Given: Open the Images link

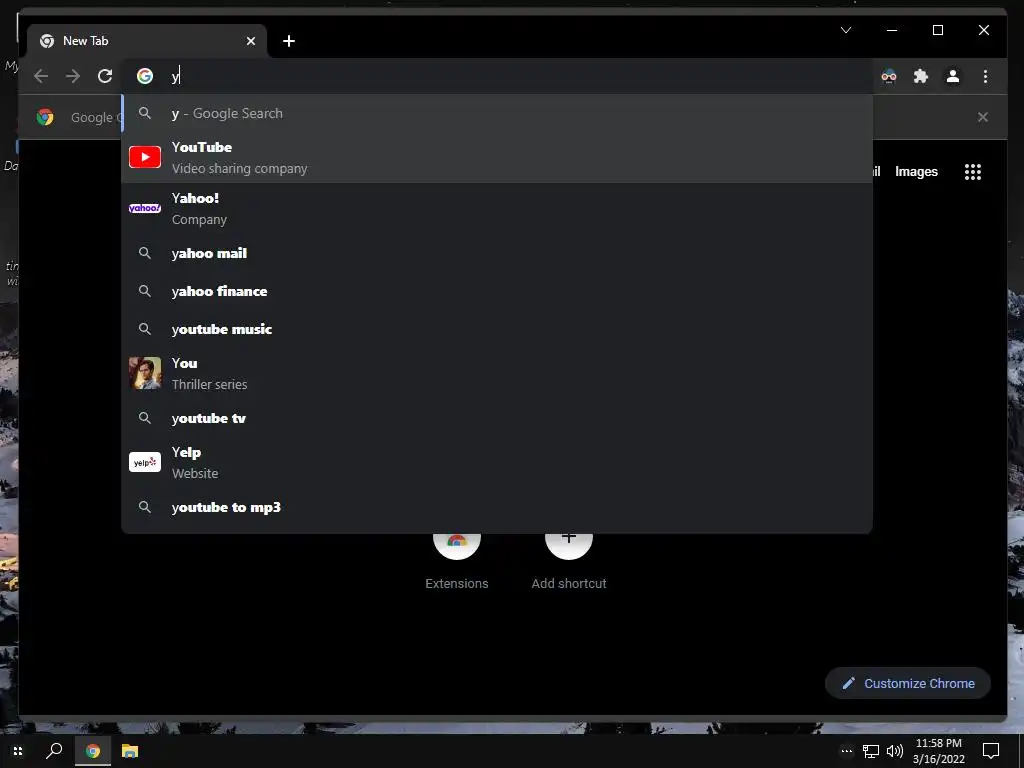Looking at the screenshot, I should click(916, 172).
